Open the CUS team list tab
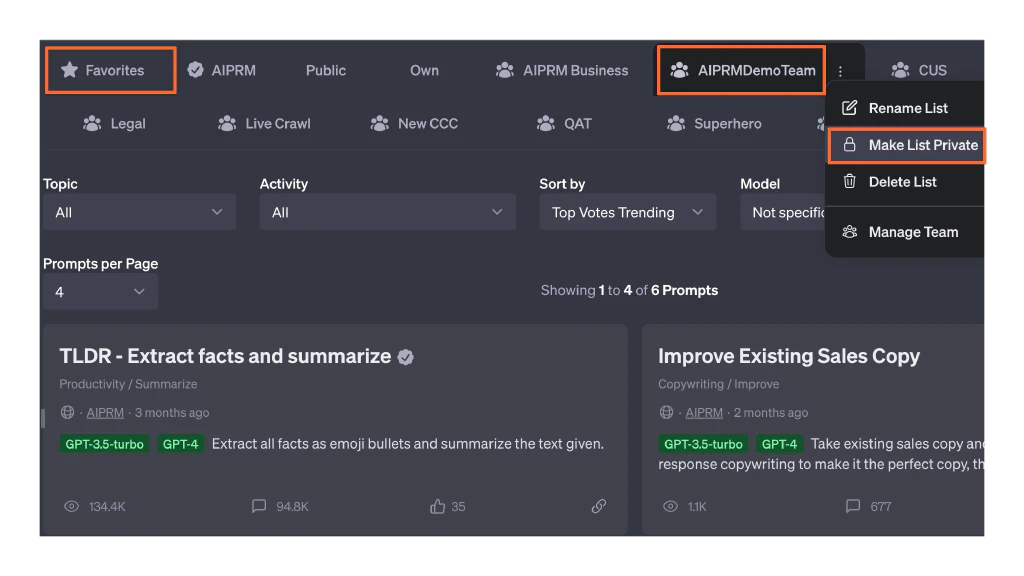The width and height of the screenshot is (1024, 576). 919,70
